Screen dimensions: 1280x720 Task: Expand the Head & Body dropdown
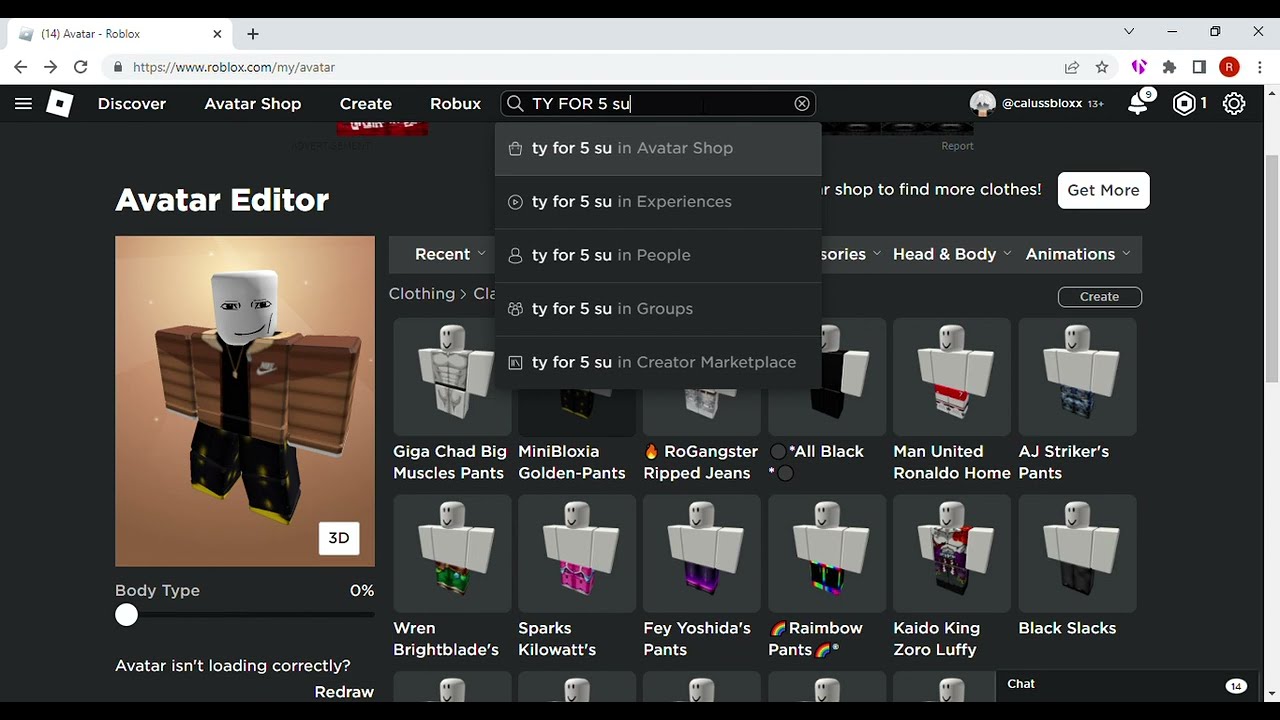click(x=952, y=254)
